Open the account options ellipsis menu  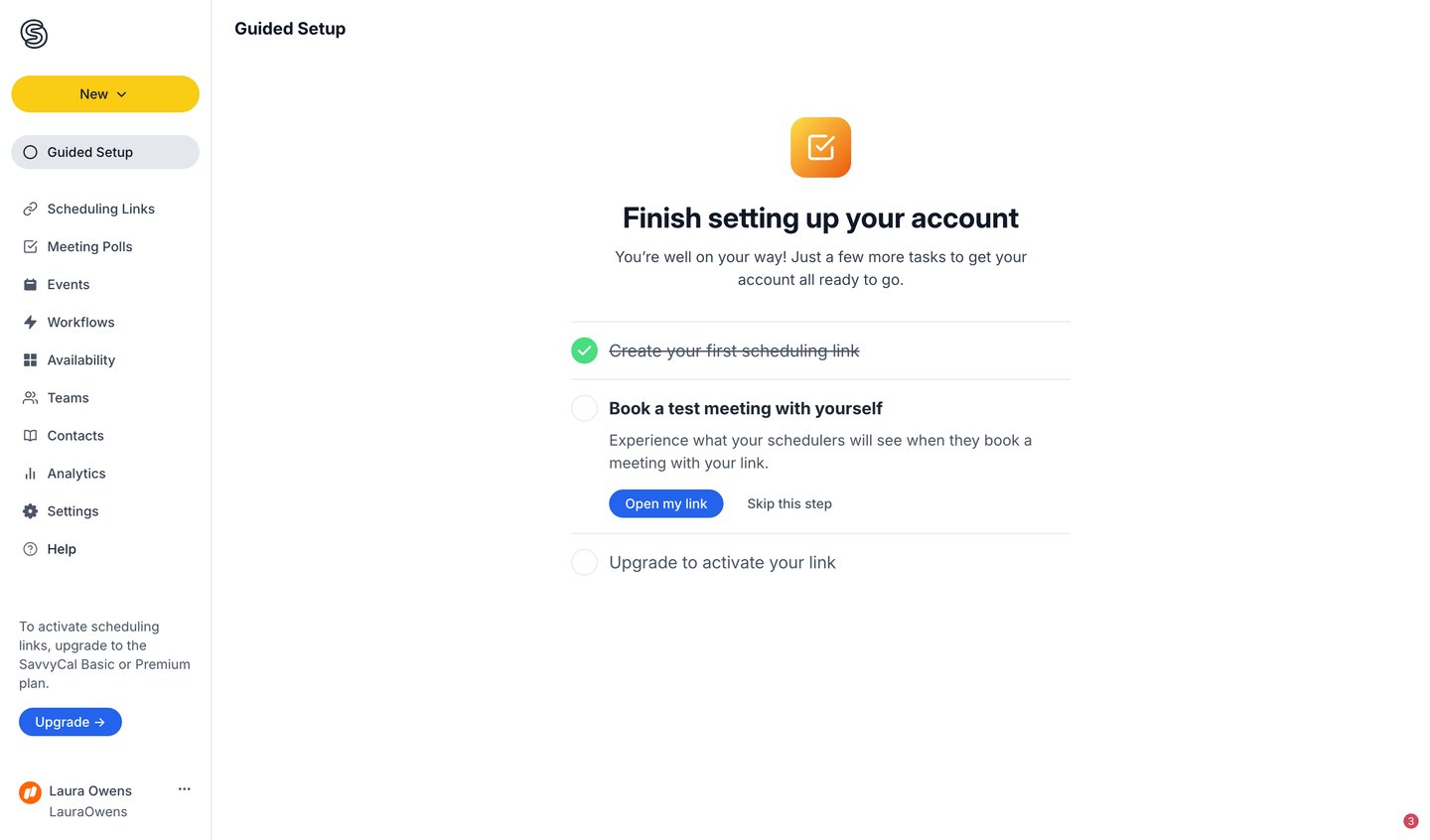pyautogui.click(x=184, y=788)
